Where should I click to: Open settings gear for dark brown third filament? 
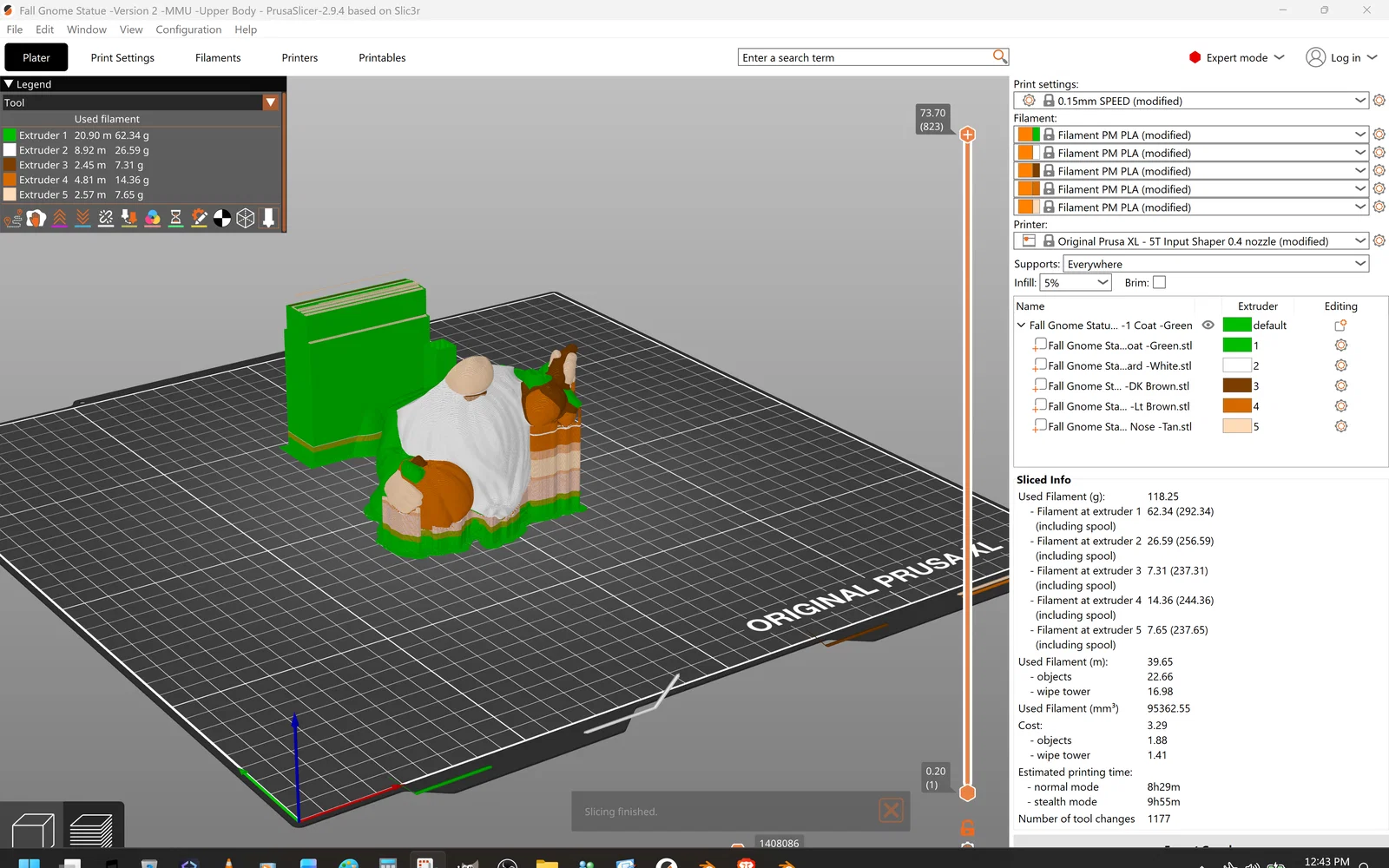pyautogui.click(x=1379, y=171)
